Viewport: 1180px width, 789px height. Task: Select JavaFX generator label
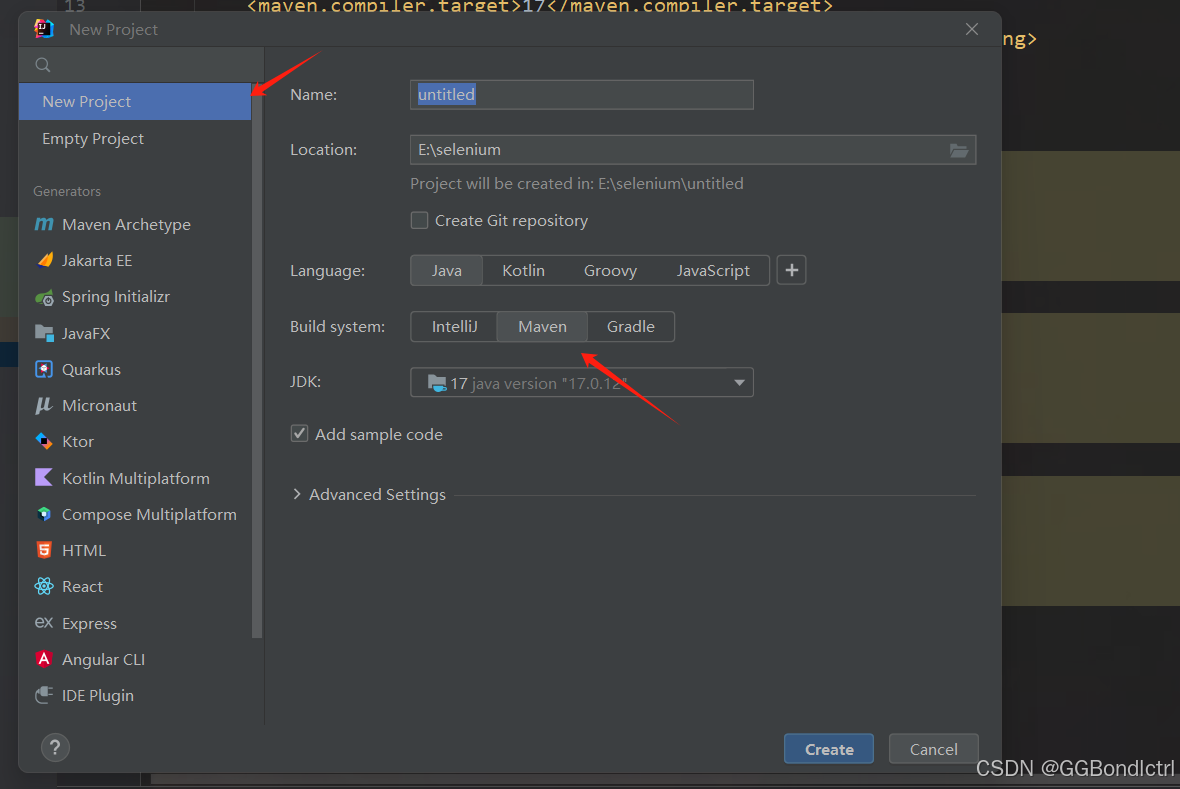tap(86, 334)
